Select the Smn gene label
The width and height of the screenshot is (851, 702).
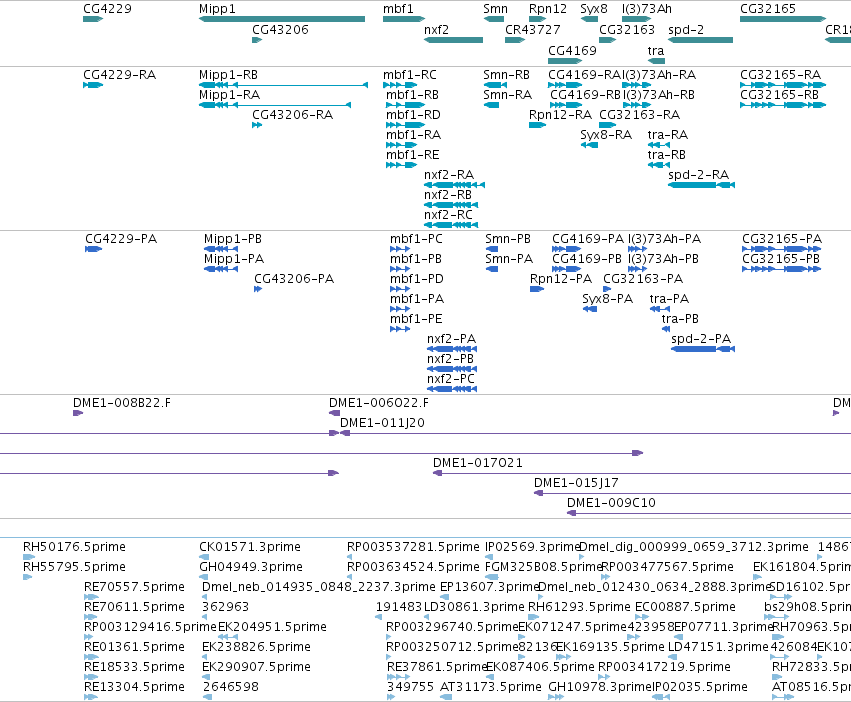(x=495, y=9)
